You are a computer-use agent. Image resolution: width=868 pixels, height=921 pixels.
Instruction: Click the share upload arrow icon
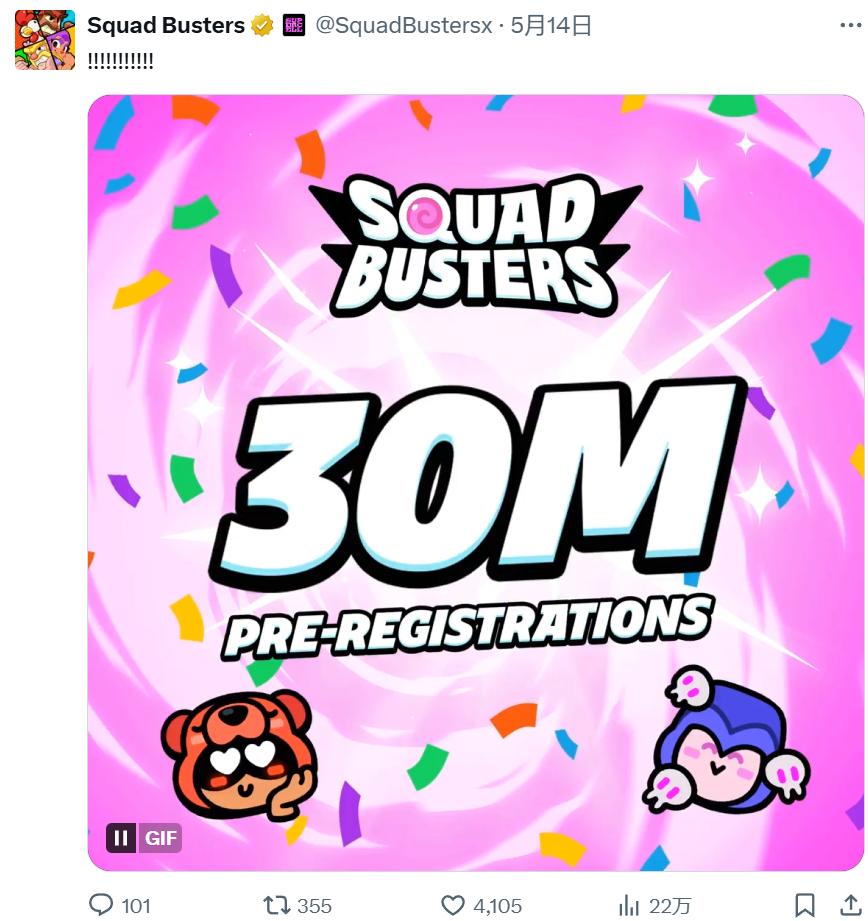click(x=850, y=905)
